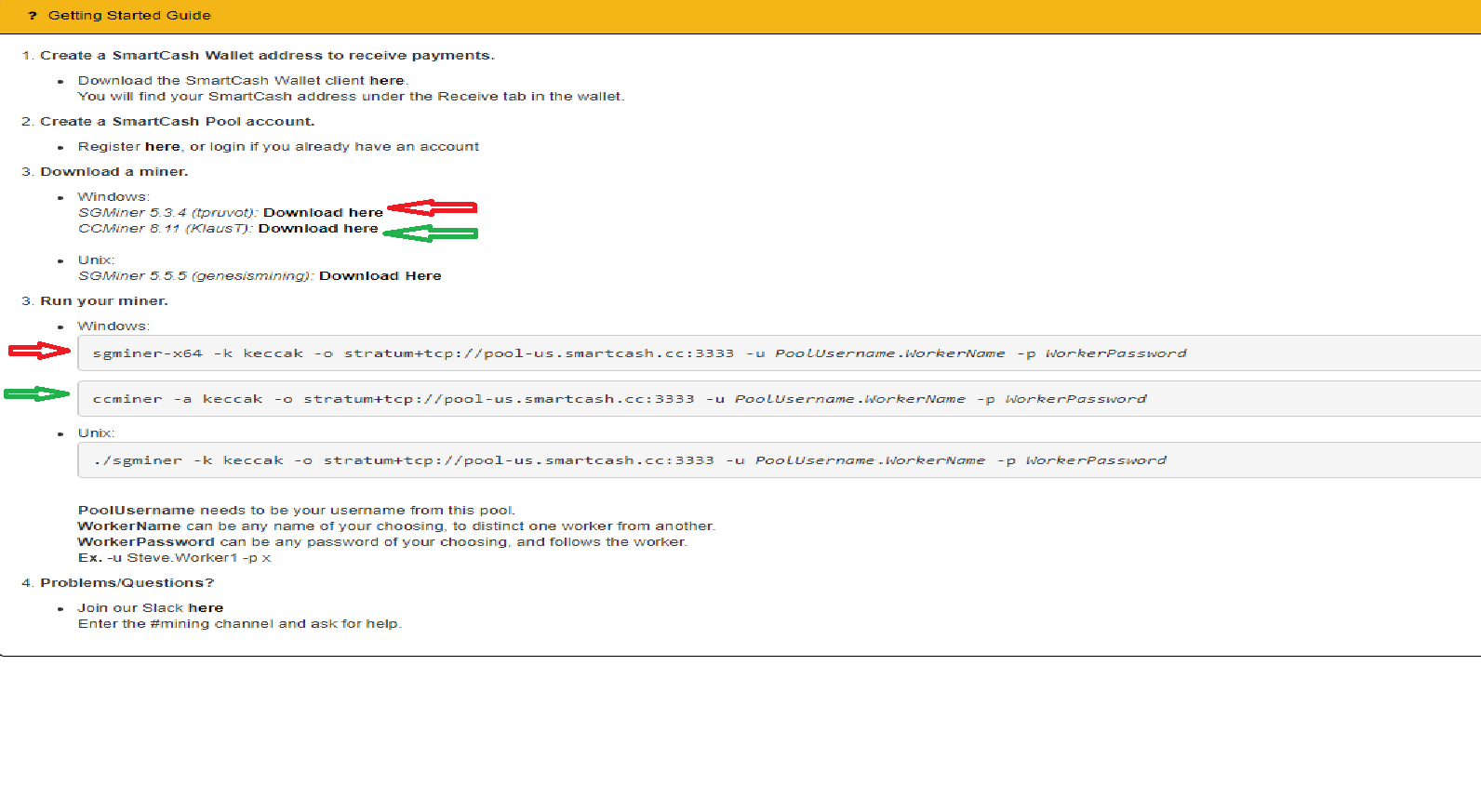Click the green arrow beside the CCMiner download
This screenshot has width=1481, height=812.
click(430, 233)
